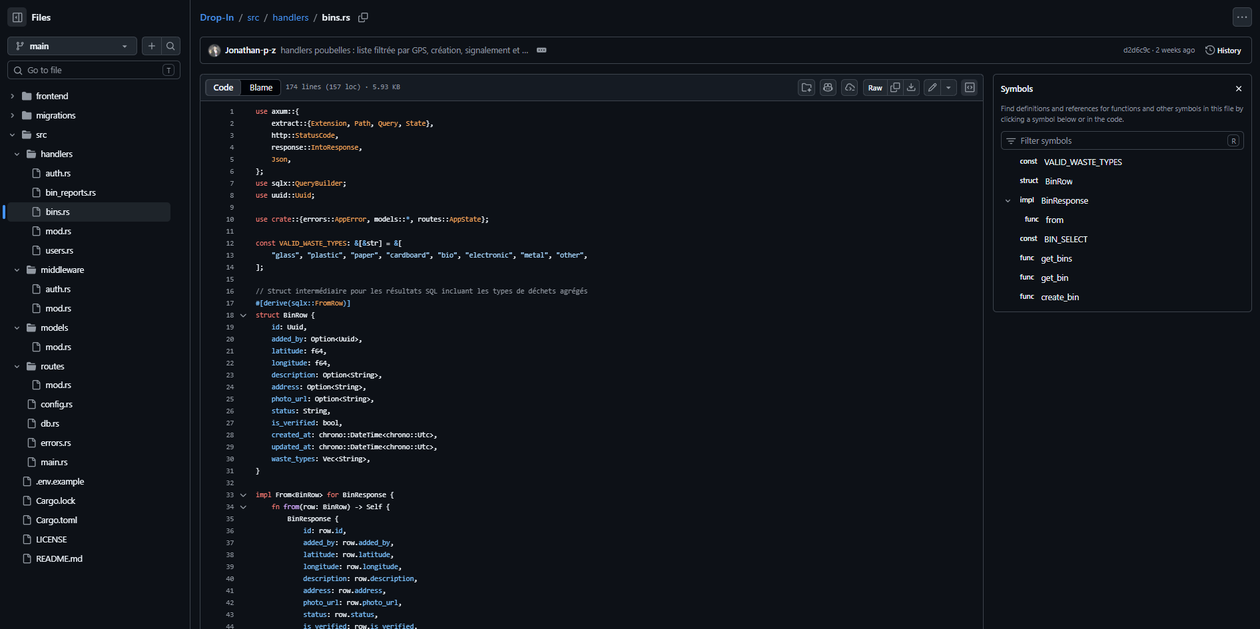Open bins.rs in a codespace
Screen dimensions: 1260x629
[848, 87]
